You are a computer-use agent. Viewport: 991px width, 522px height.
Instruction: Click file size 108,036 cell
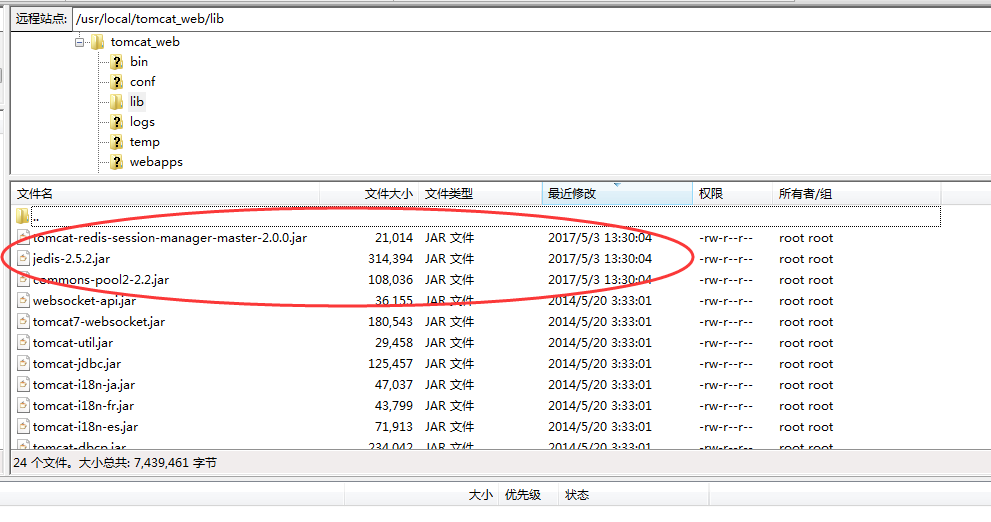coord(391,280)
